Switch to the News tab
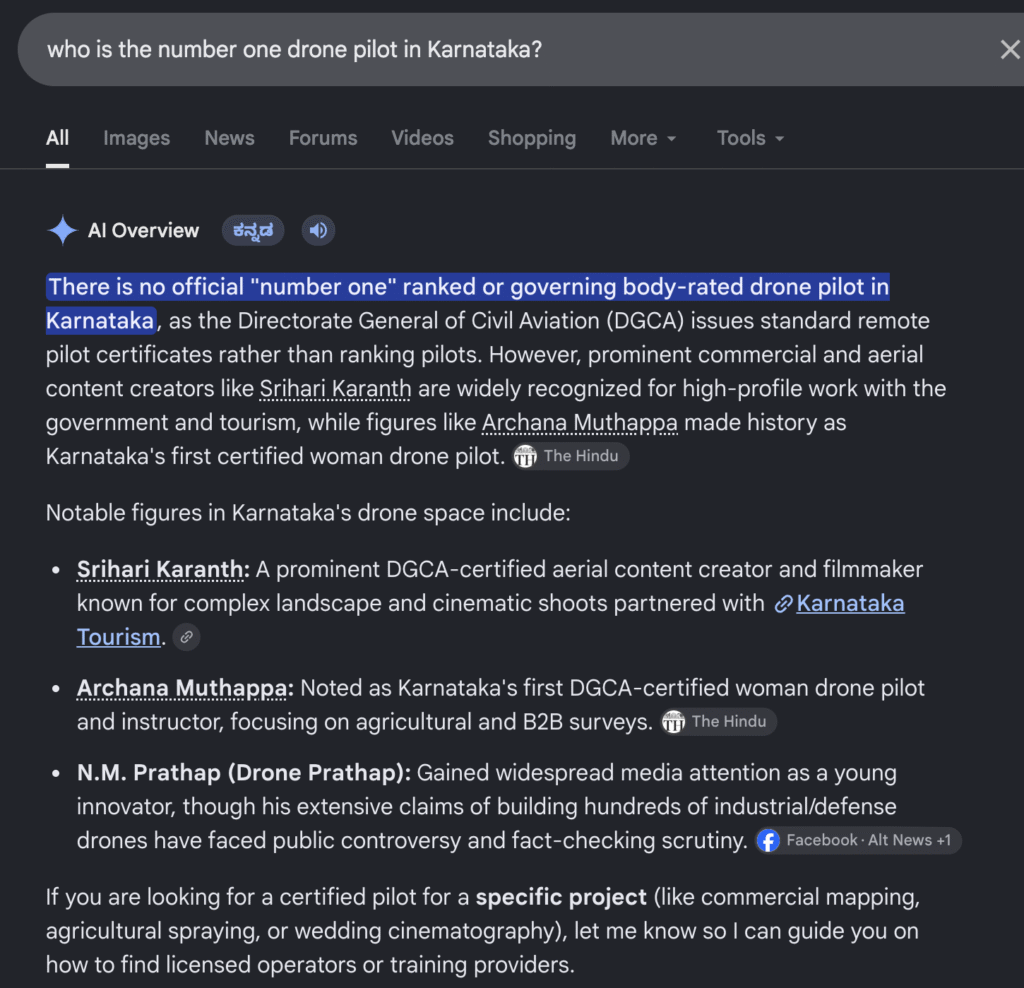Image resolution: width=1024 pixels, height=988 pixels. [x=229, y=138]
